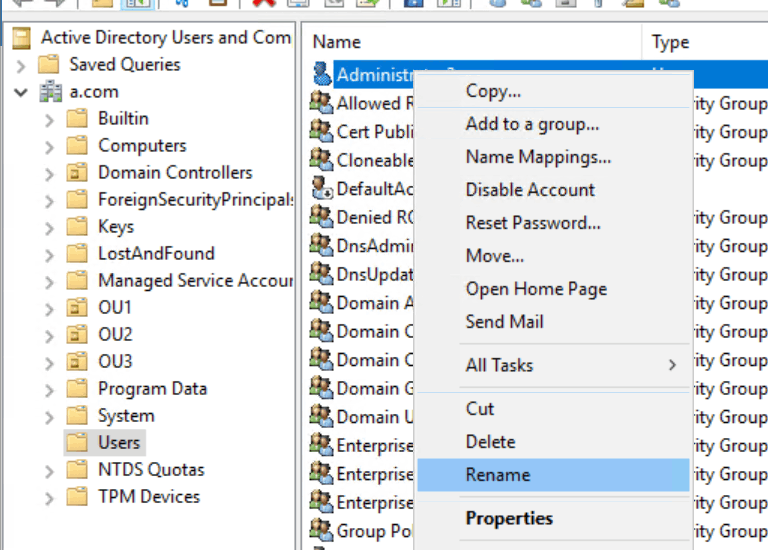The width and height of the screenshot is (768, 550).
Task: Choose Send Mail from the menu
Action: pyautogui.click(x=552, y=322)
